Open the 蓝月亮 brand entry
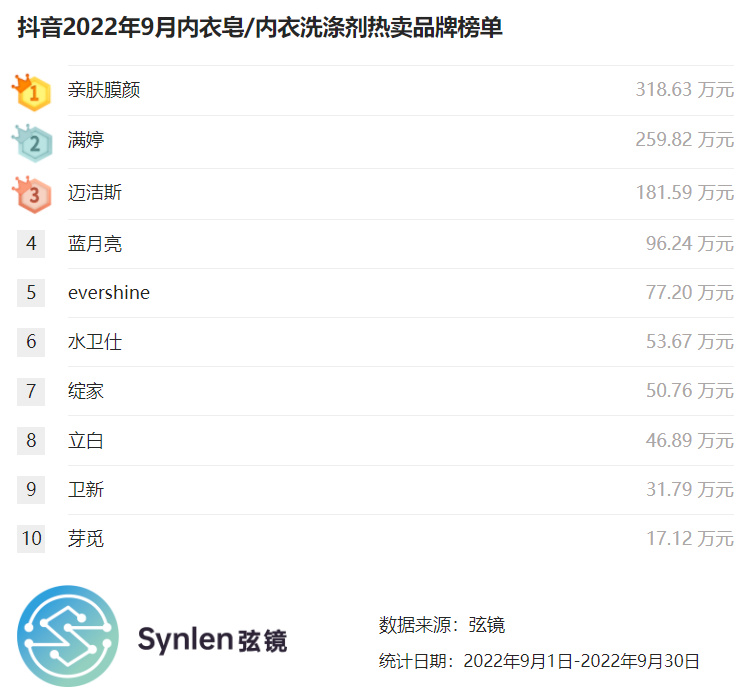The image size is (753, 700). [95, 243]
